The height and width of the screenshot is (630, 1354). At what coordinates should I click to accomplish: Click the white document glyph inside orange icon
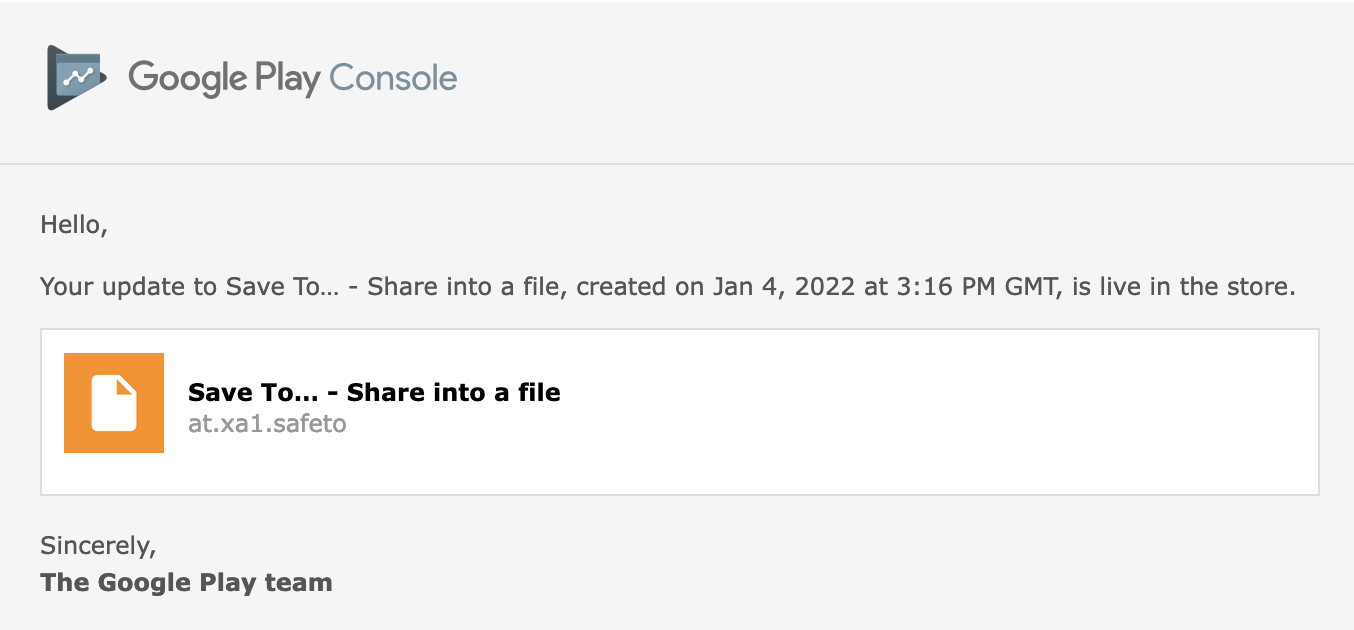point(114,403)
